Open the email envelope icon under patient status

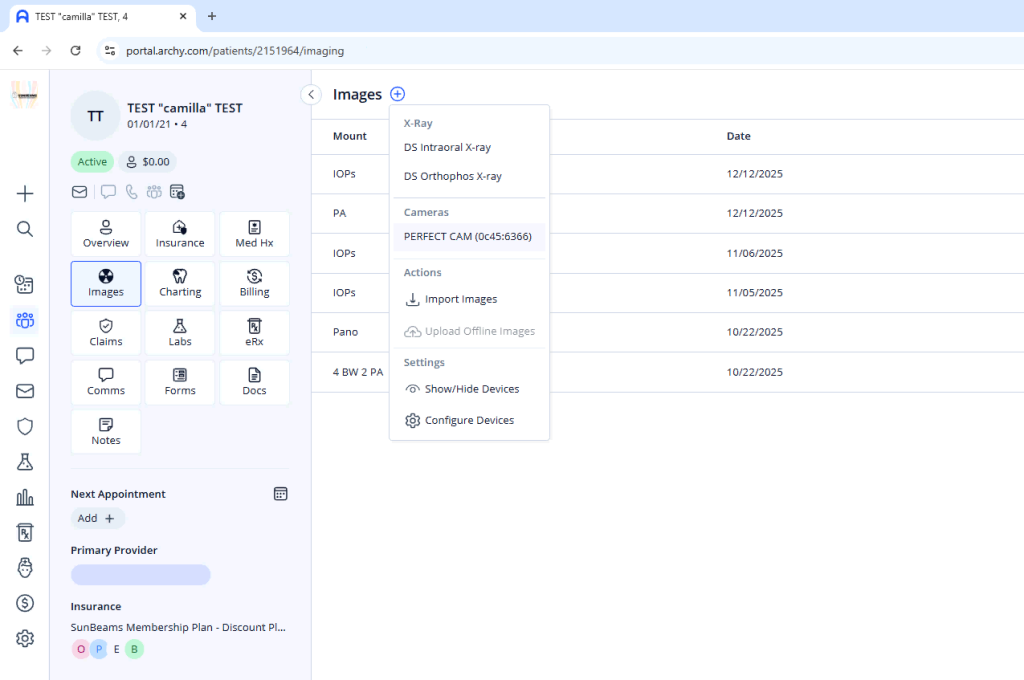pos(79,192)
